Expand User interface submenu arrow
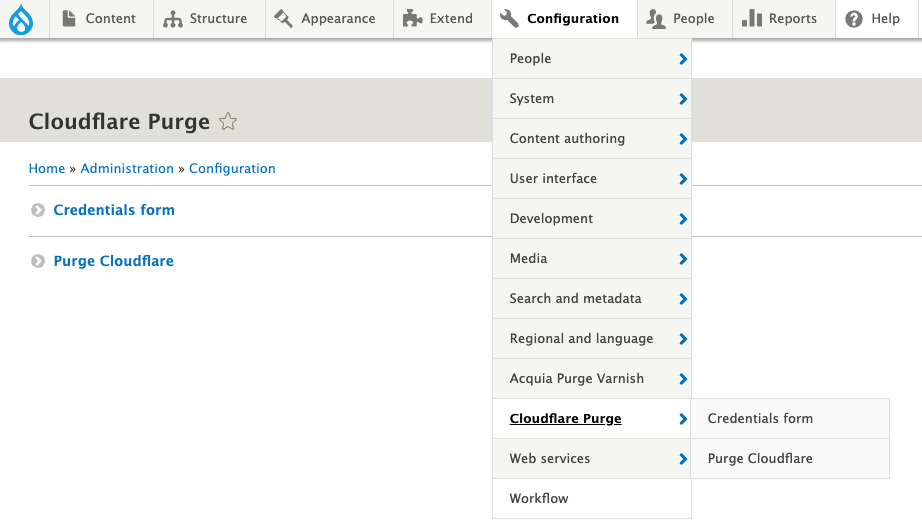Image resolution: width=922 pixels, height=520 pixels. pos(683,179)
